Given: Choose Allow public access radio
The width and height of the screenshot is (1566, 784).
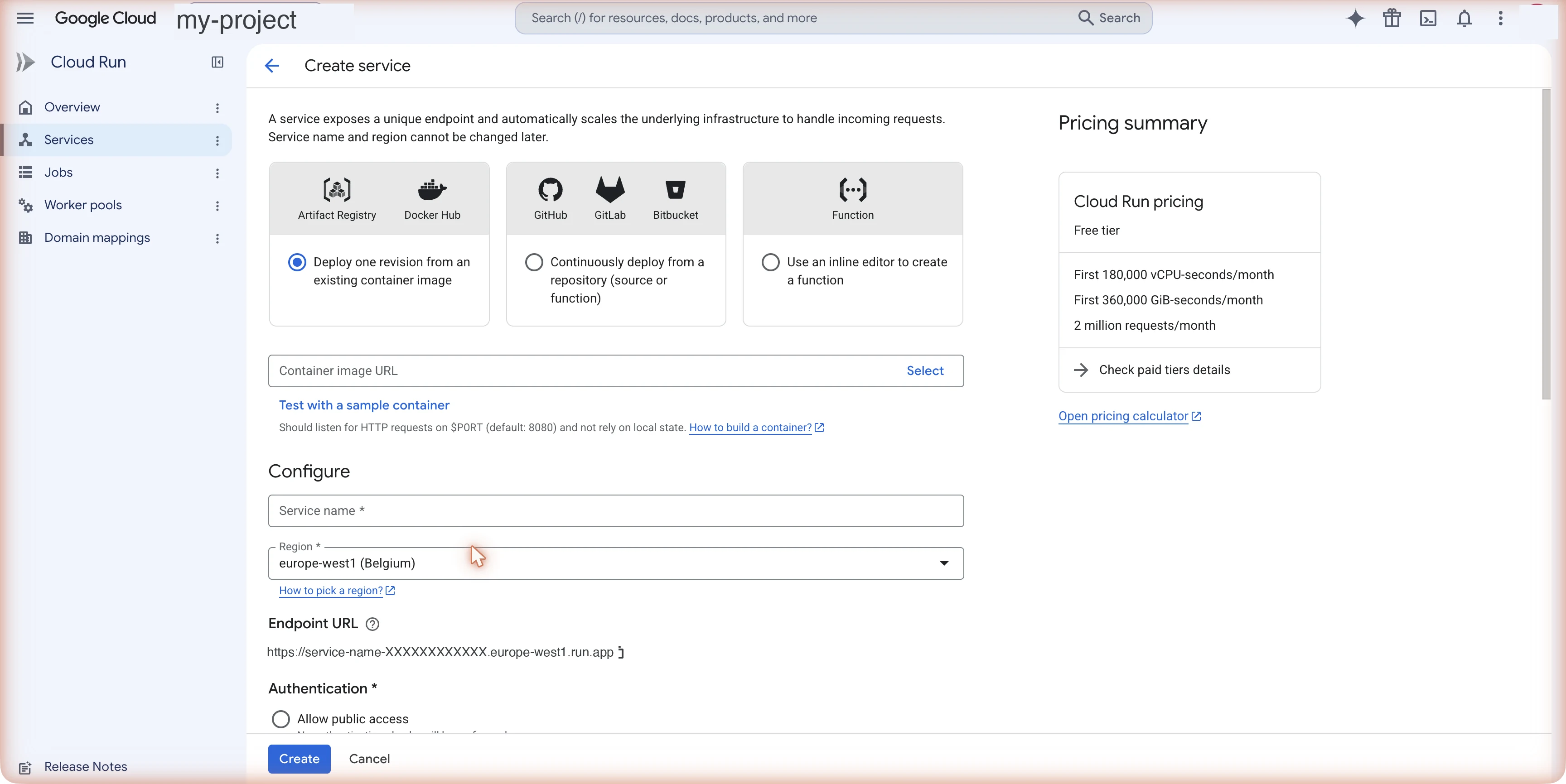Looking at the screenshot, I should pos(280,719).
